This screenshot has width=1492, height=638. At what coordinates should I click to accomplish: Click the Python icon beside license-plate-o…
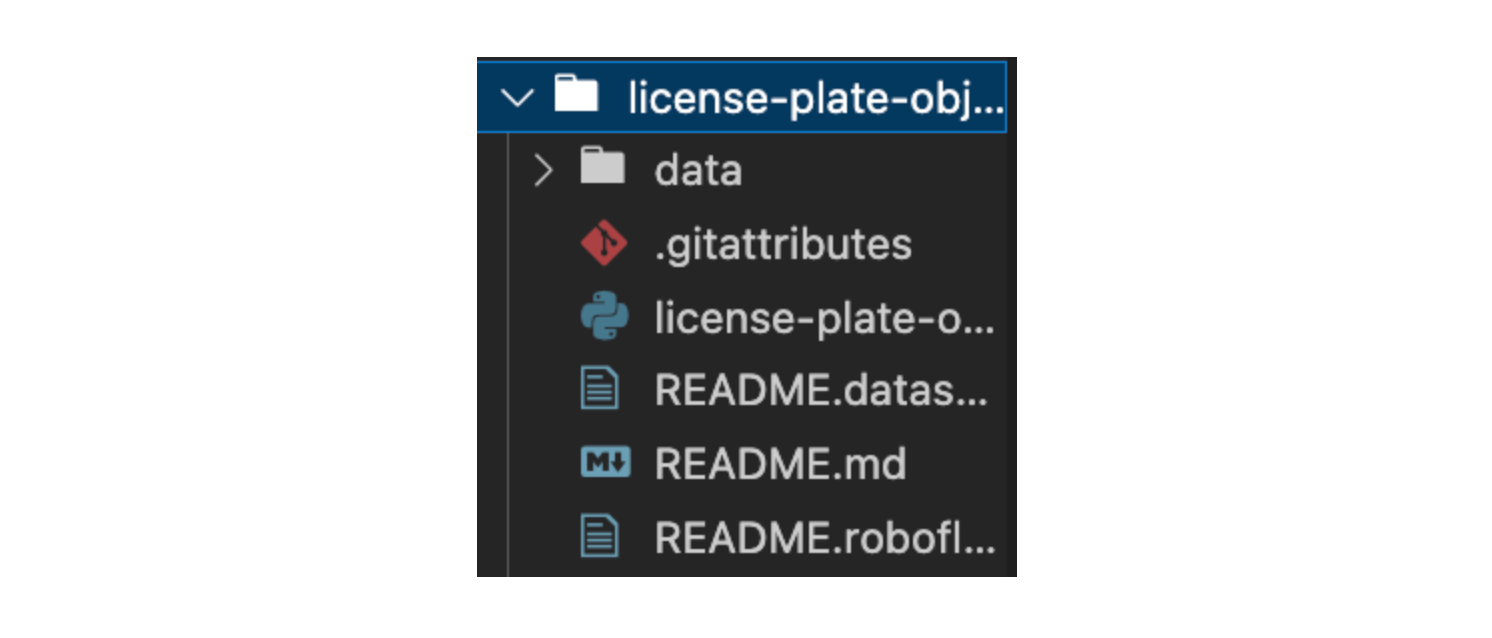click(604, 319)
